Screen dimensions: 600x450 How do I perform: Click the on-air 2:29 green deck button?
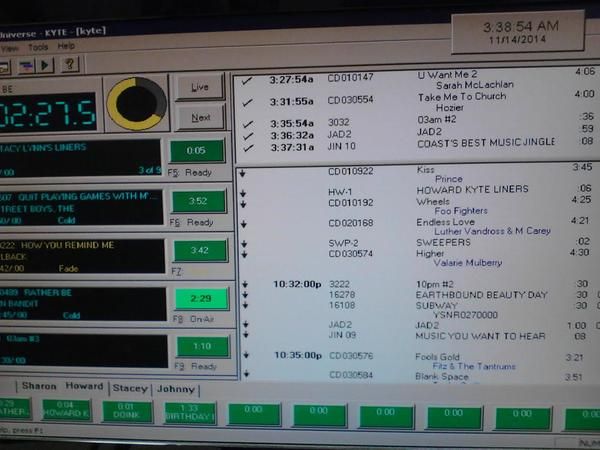pyautogui.click(x=199, y=299)
